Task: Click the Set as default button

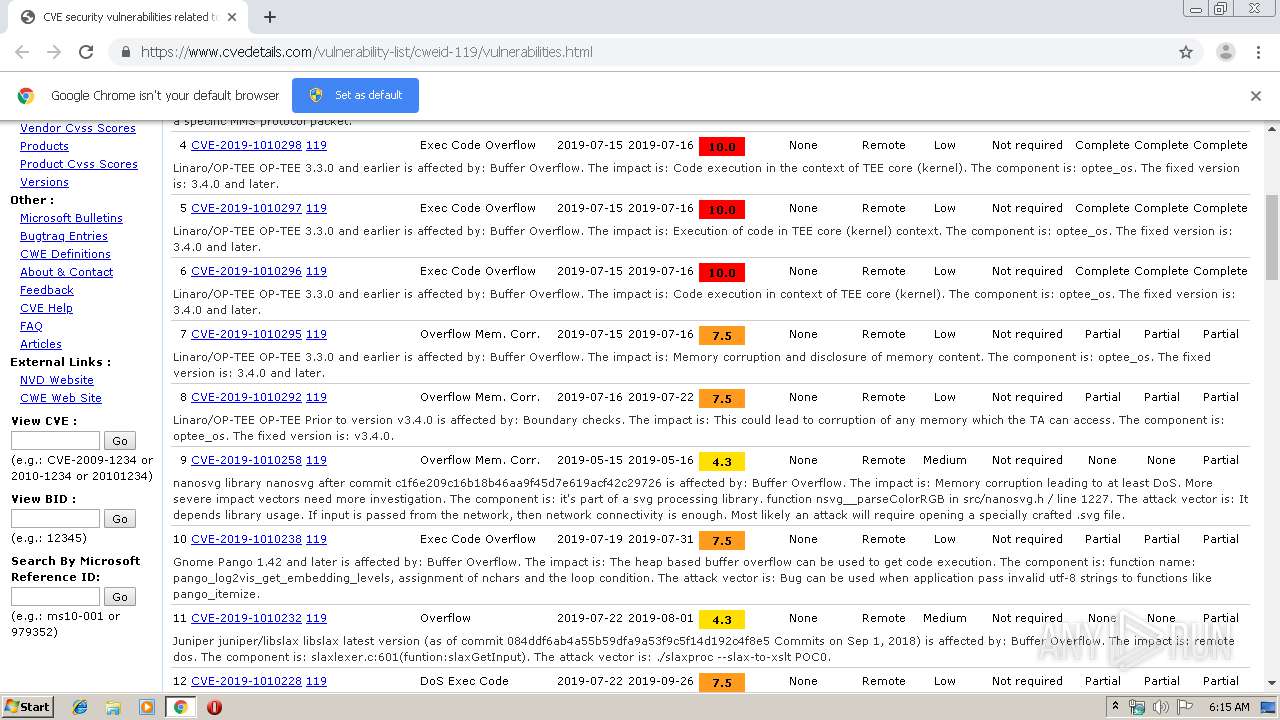Action: pos(355,95)
